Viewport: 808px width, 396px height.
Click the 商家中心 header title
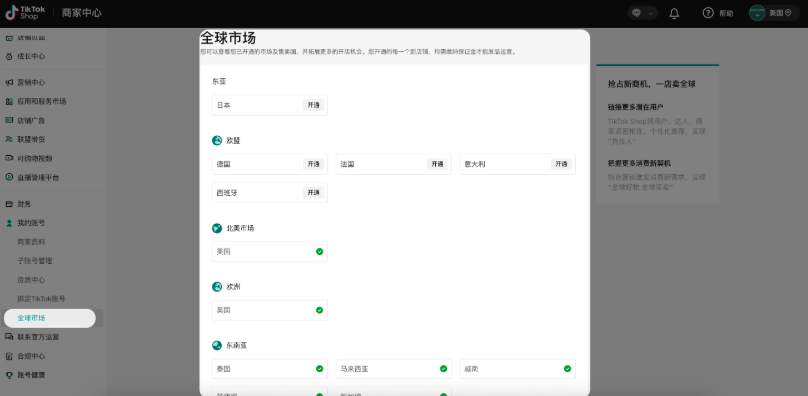tap(81, 13)
